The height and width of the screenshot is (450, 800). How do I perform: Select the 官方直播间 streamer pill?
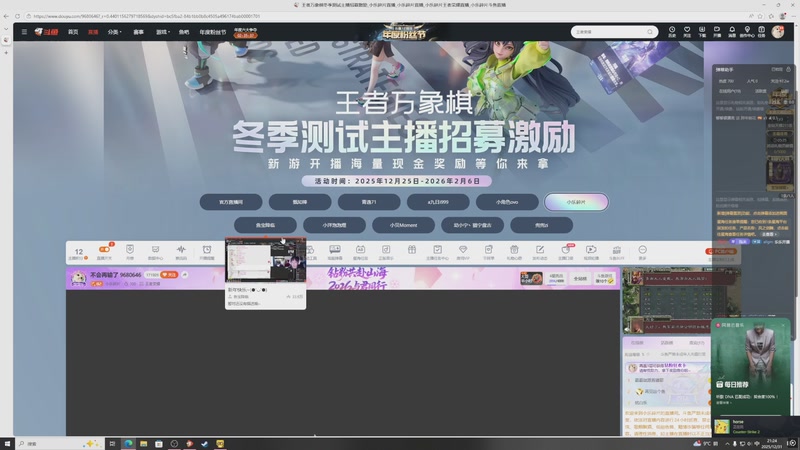(x=231, y=202)
